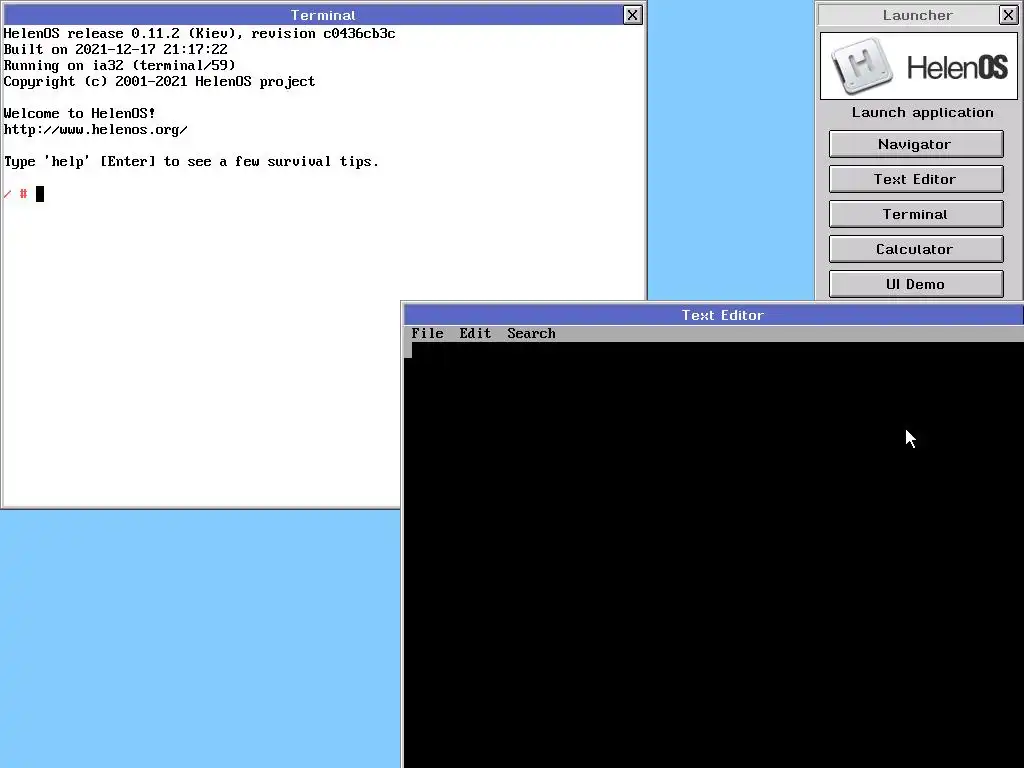Image resolution: width=1024 pixels, height=768 pixels.
Task: Launch a new Terminal from Launcher
Action: [916, 214]
